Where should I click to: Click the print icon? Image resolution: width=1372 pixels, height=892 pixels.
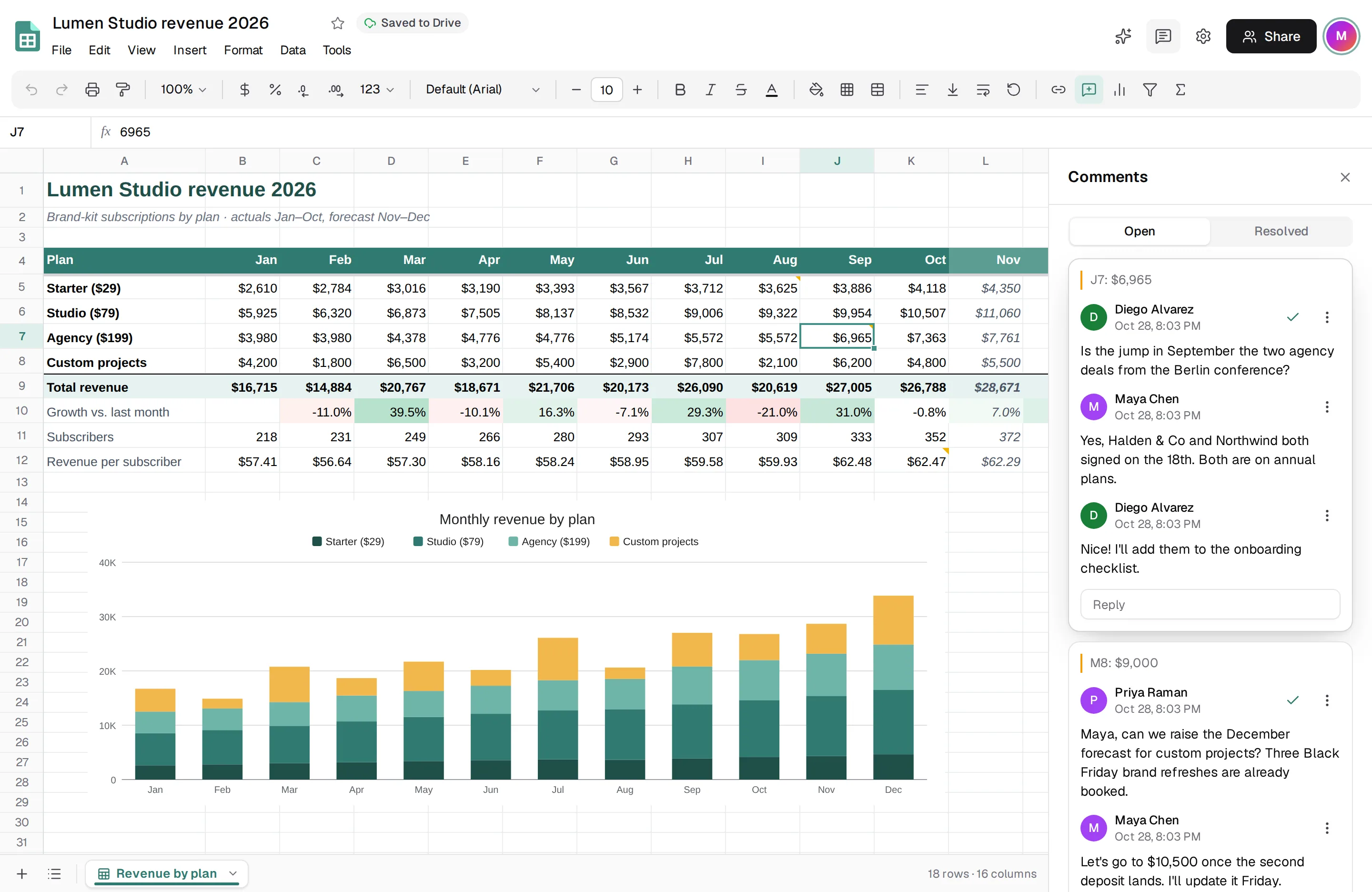coord(92,90)
